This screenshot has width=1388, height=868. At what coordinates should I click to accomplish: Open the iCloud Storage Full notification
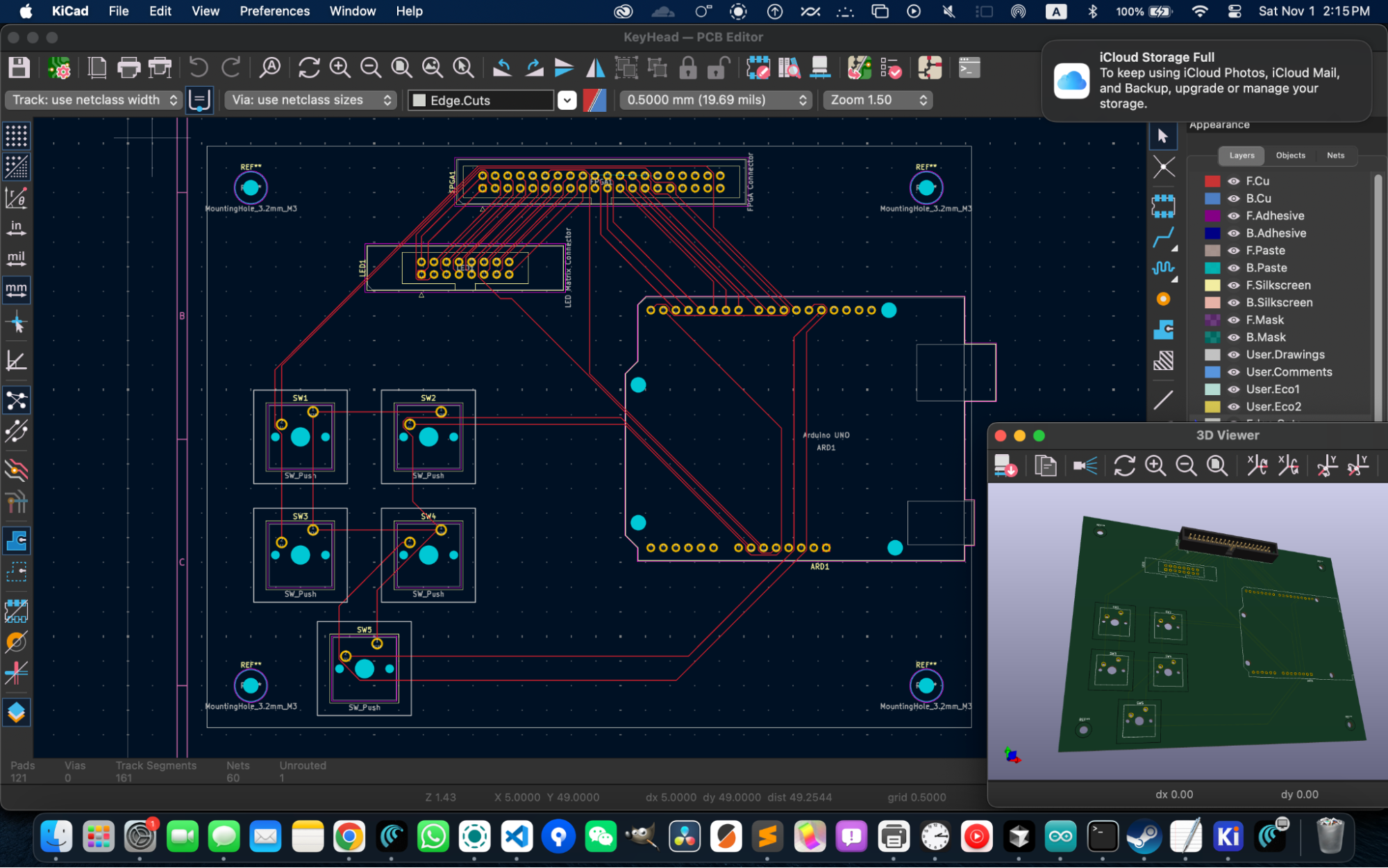(1206, 81)
